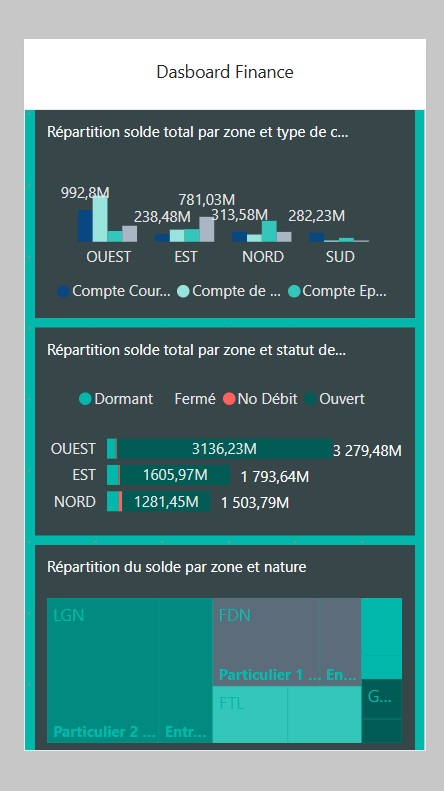The image size is (444, 791).
Task: Select the dark green G... treemap tile
Action: click(x=382, y=699)
